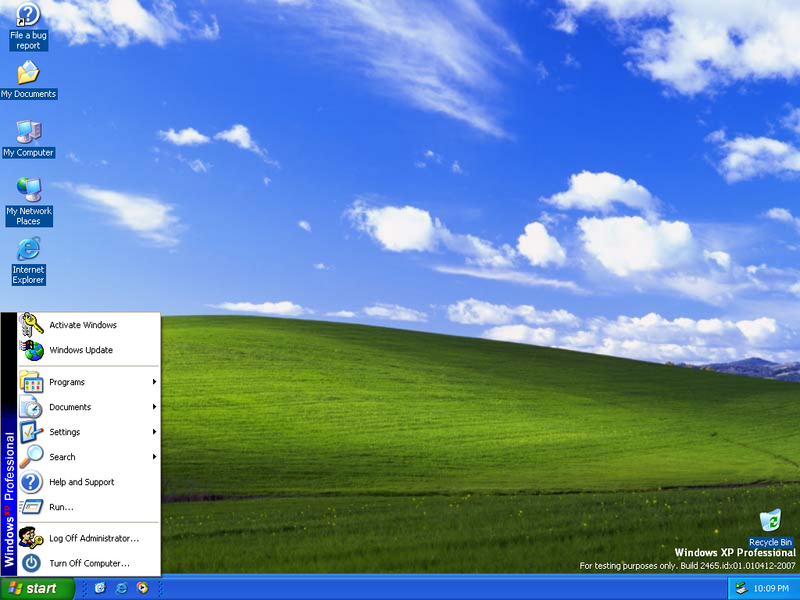Viewport: 800px width, 600px height.
Task: Open the File a bug report desktop shortcut
Action: click(28, 26)
